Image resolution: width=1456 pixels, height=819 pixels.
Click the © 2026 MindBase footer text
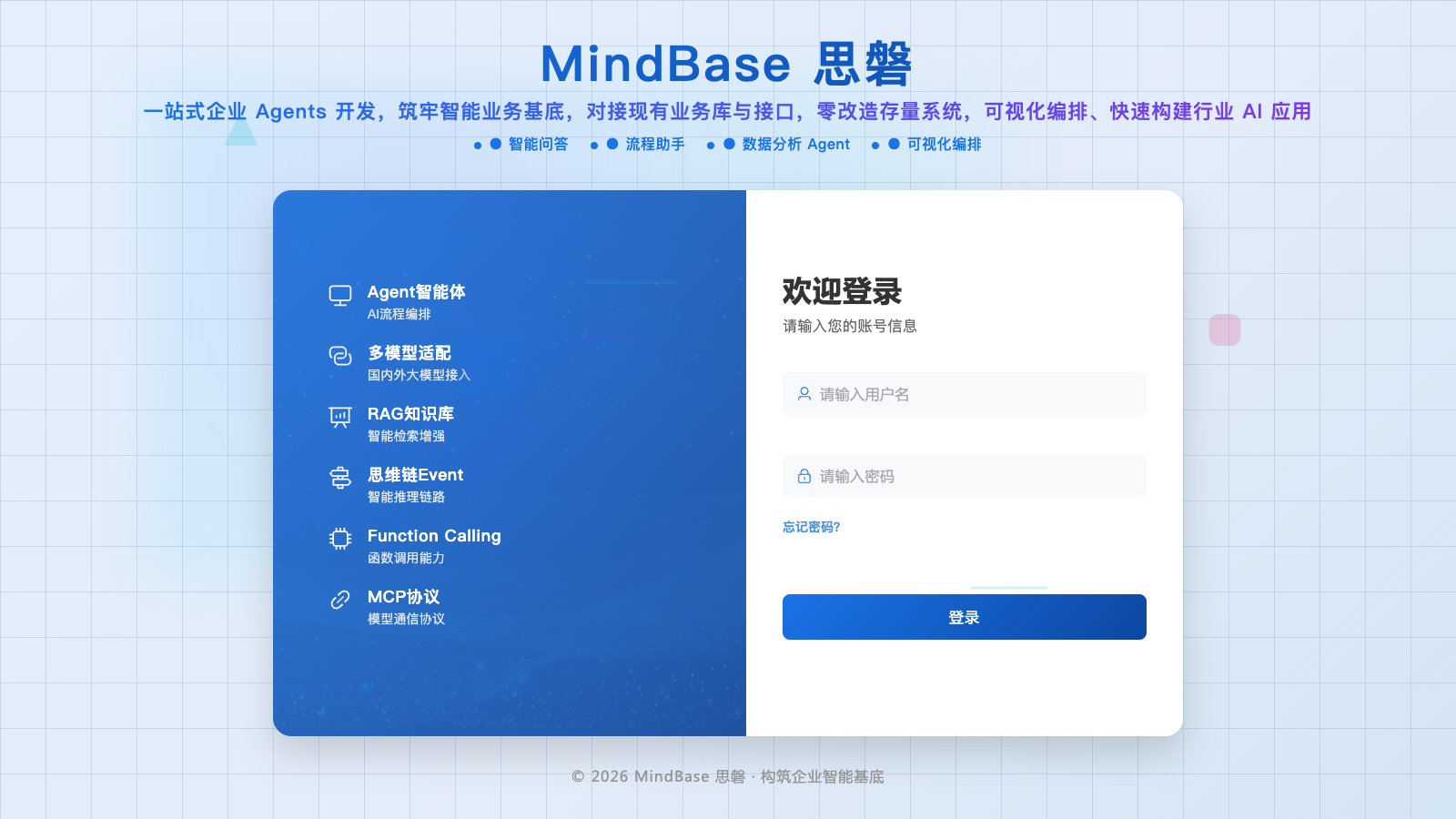tap(728, 776)
